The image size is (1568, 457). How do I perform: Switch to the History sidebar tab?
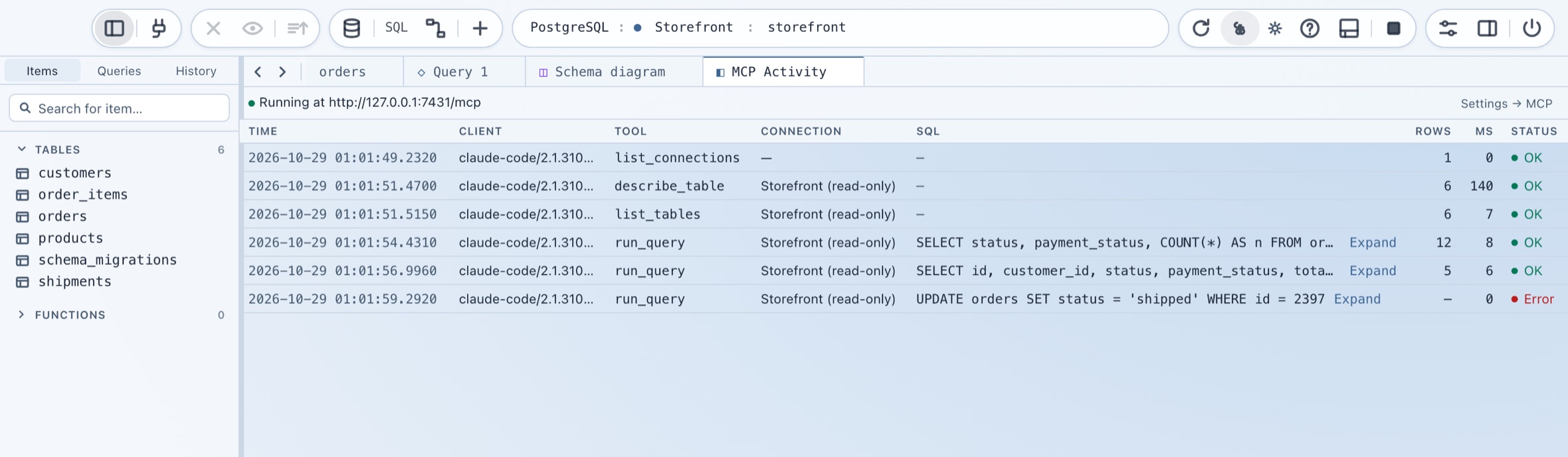click(x=196, y=70)
